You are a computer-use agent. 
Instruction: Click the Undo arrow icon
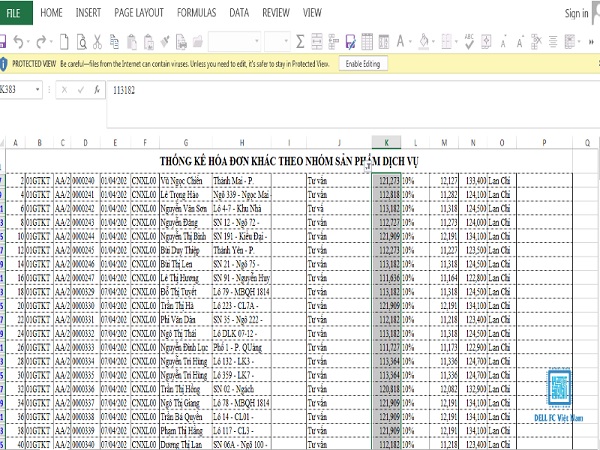click(18, 41)
